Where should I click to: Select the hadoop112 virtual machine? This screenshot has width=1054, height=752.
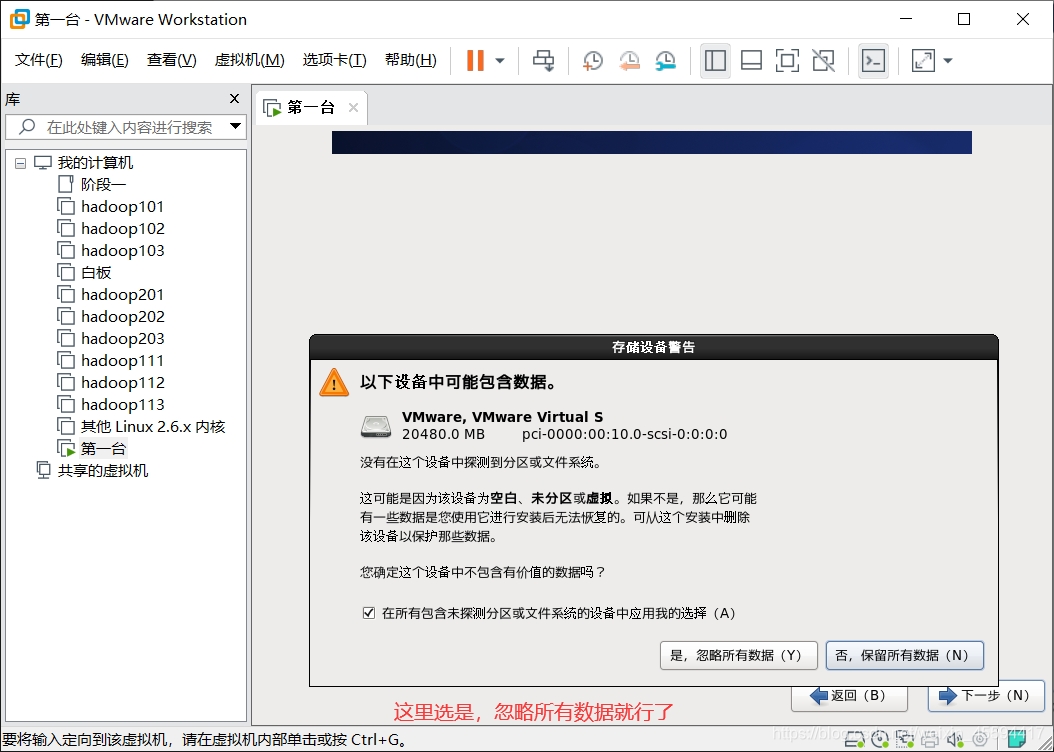click(122, 382)
